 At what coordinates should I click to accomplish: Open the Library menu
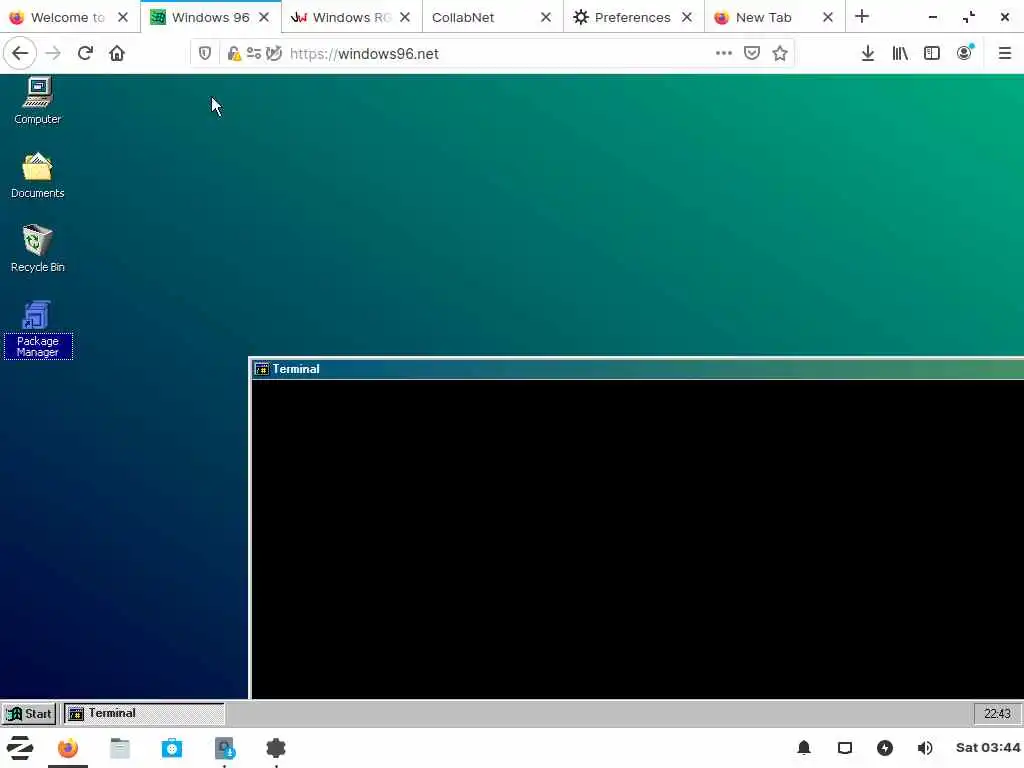[x=900, y=54]
